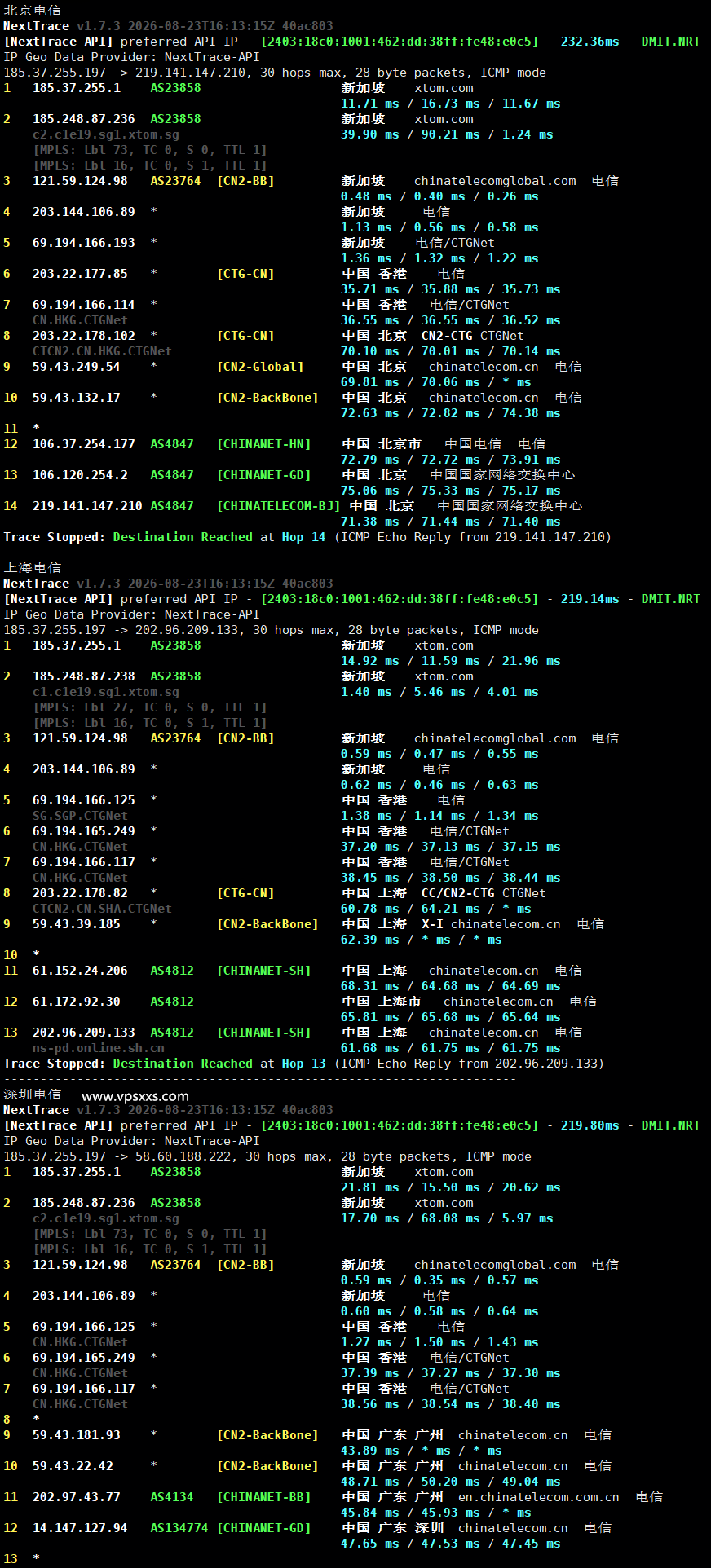Screen dimensions: 711x1568
Task: Click IP address 202.97.43.77
Action: coord(77,1497)
